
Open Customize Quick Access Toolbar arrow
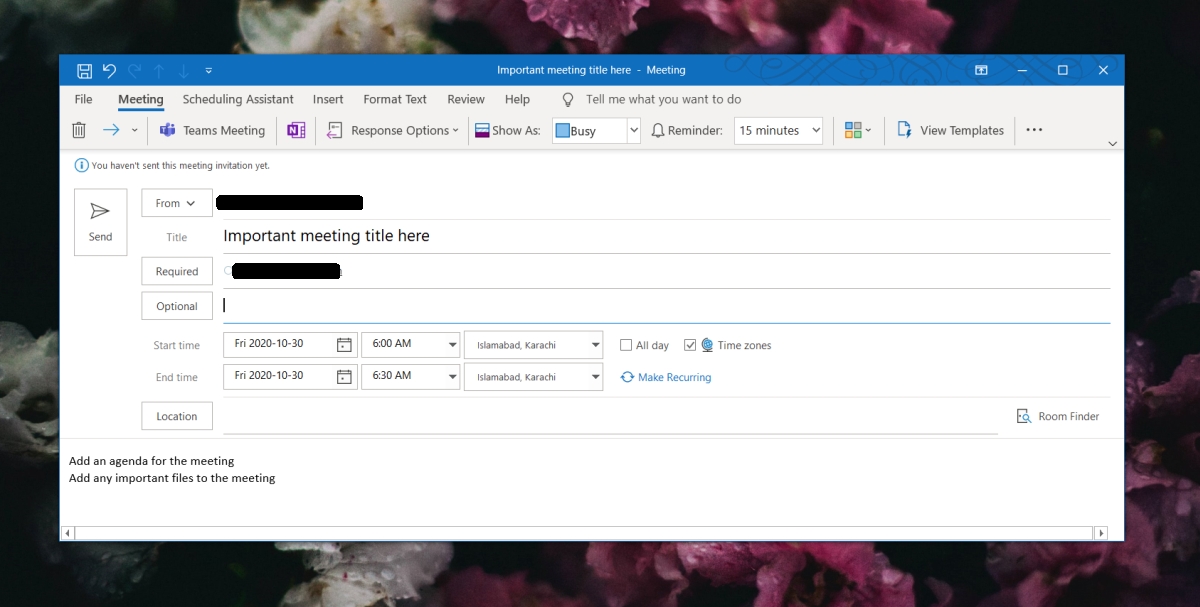point(208,70)
